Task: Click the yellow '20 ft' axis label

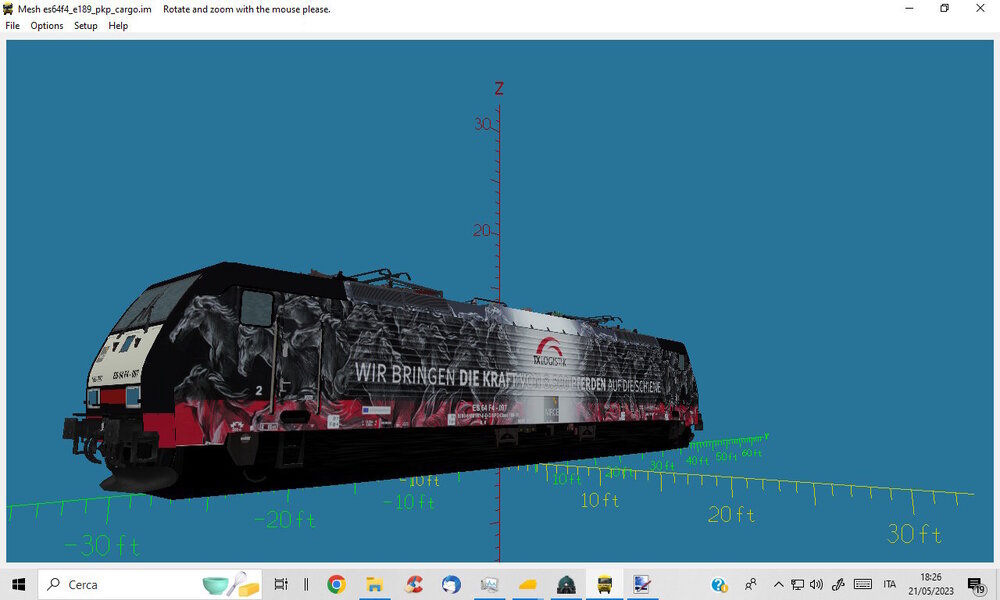Action: [x=731, y=515]
